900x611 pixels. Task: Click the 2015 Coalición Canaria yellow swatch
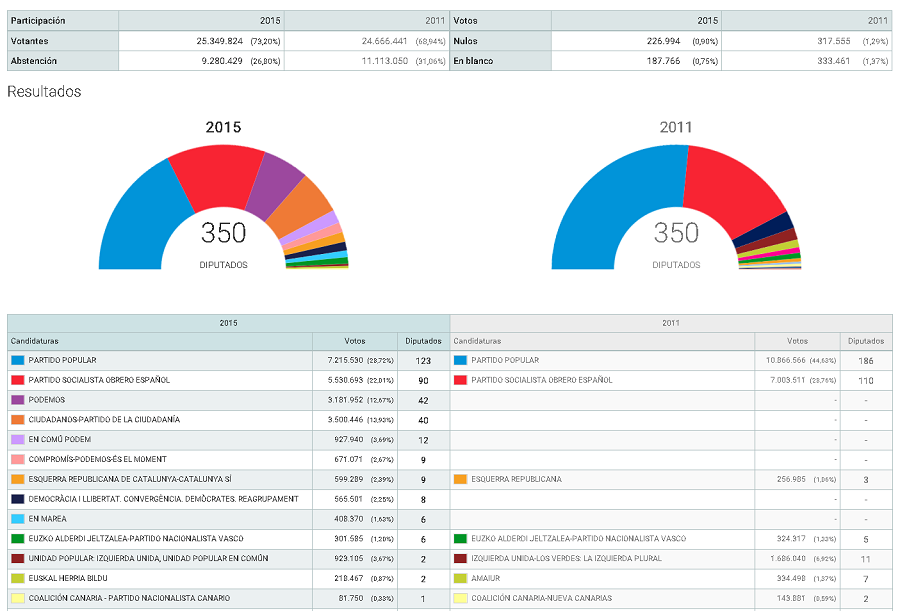18,598
